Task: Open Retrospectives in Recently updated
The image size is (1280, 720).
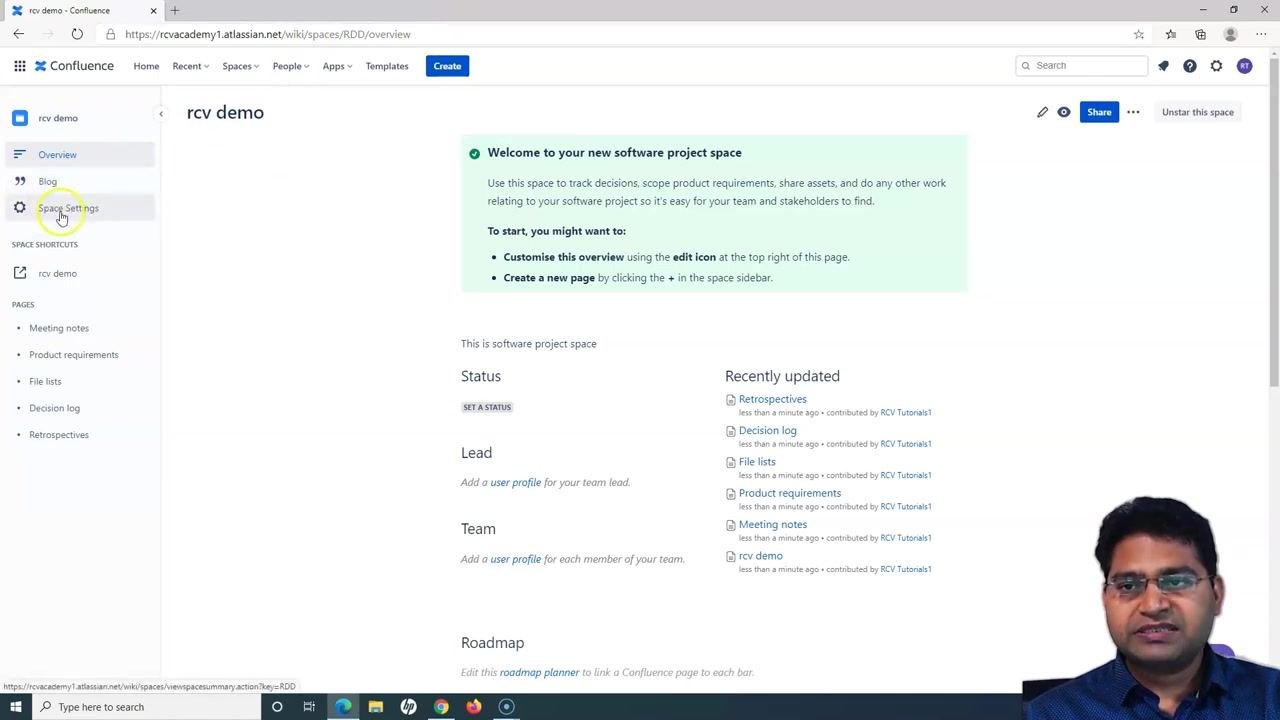Action: (x=772, y=399)
